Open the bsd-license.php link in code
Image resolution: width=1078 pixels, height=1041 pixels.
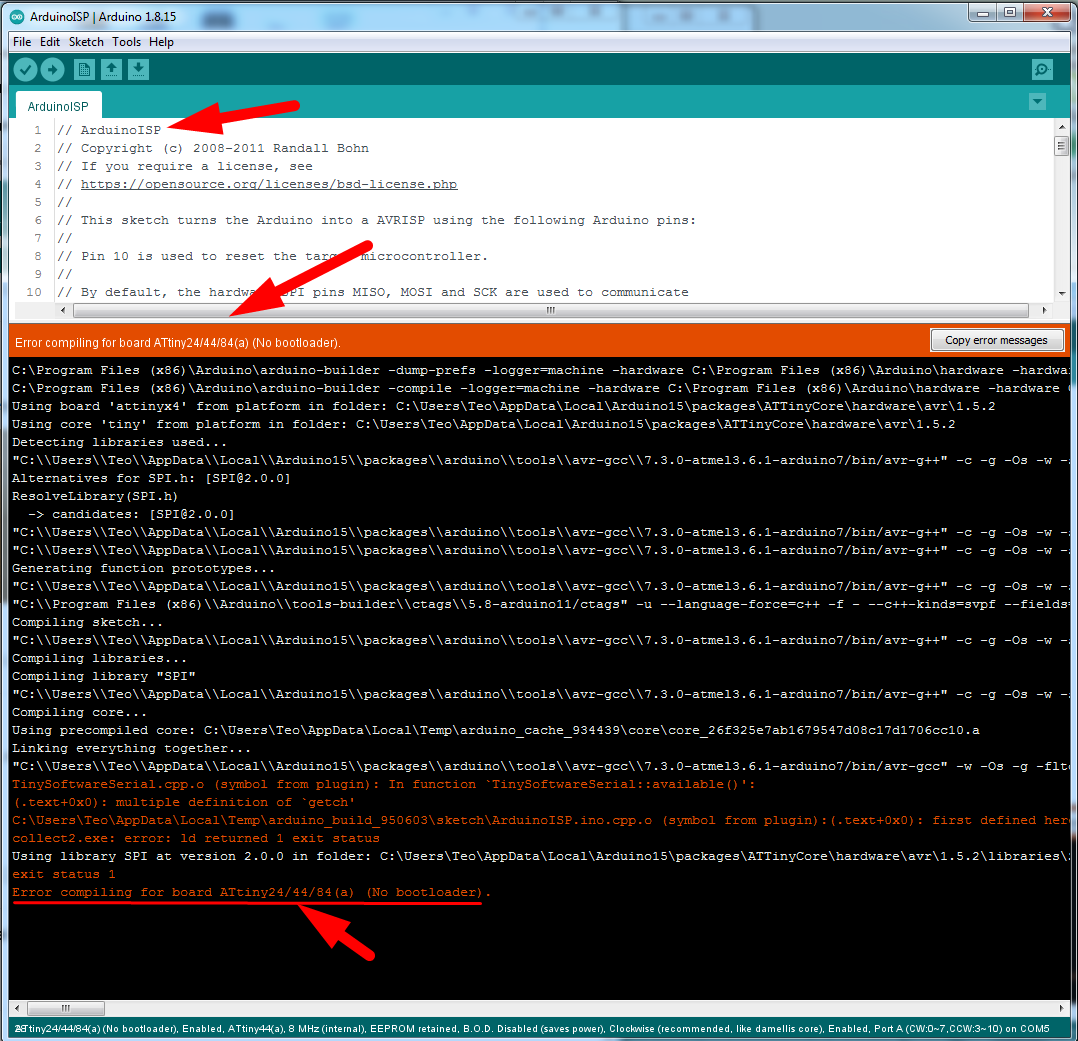click(269, 184)
